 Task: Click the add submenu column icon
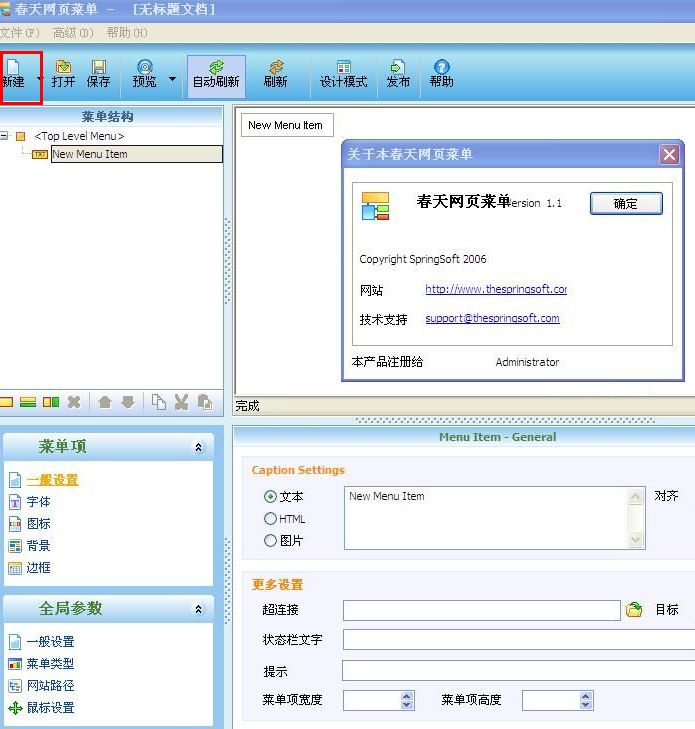pos(51,402)
